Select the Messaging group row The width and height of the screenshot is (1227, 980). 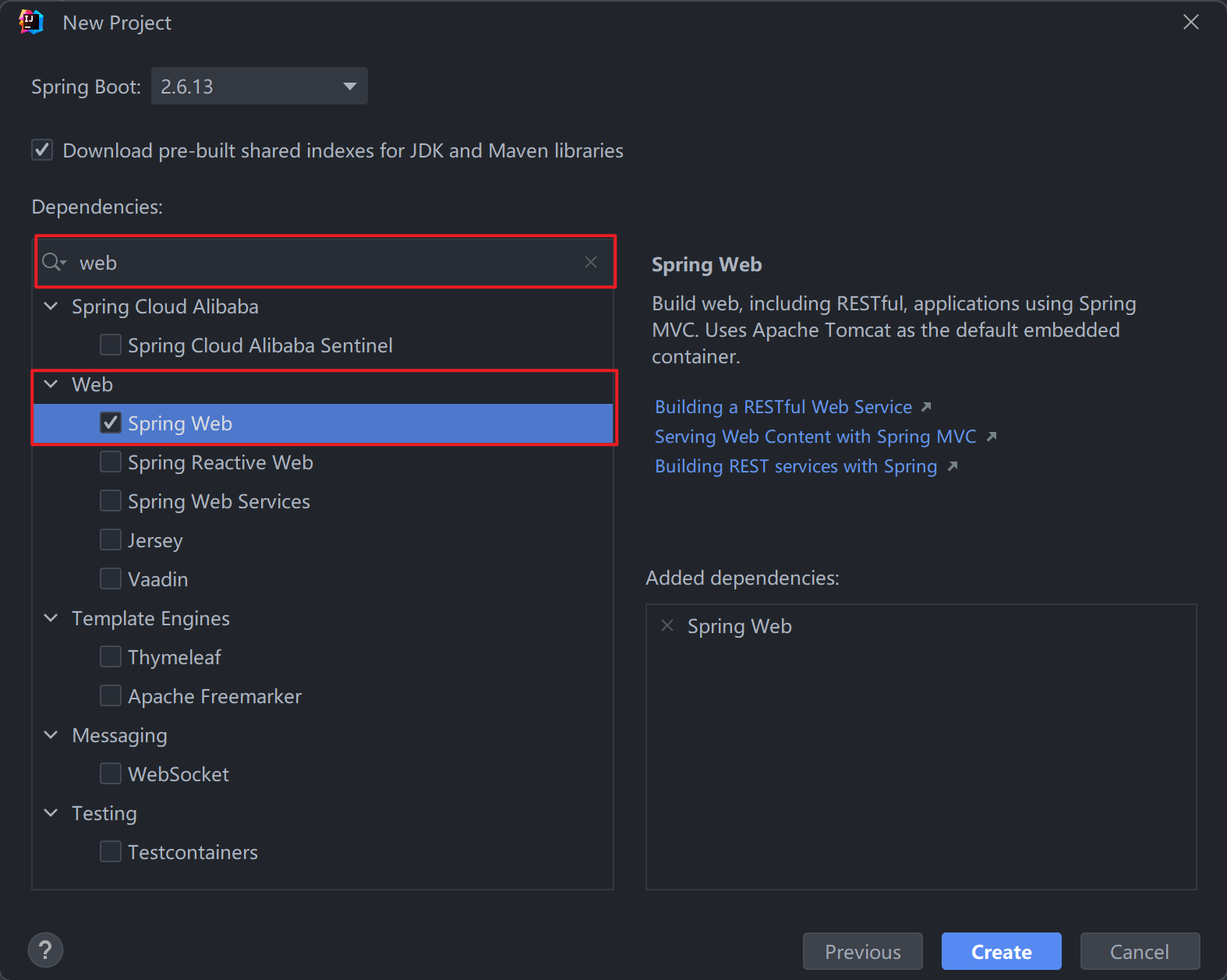pos(323,735)
